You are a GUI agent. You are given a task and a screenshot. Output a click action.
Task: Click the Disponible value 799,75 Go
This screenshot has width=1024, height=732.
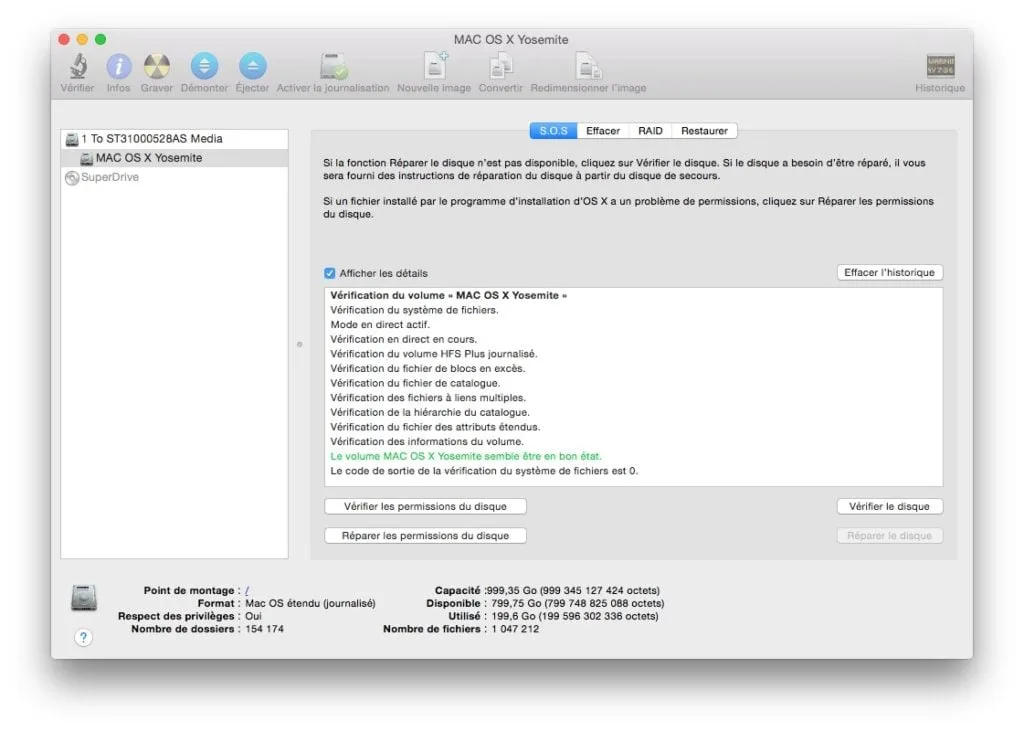point(577,603)
